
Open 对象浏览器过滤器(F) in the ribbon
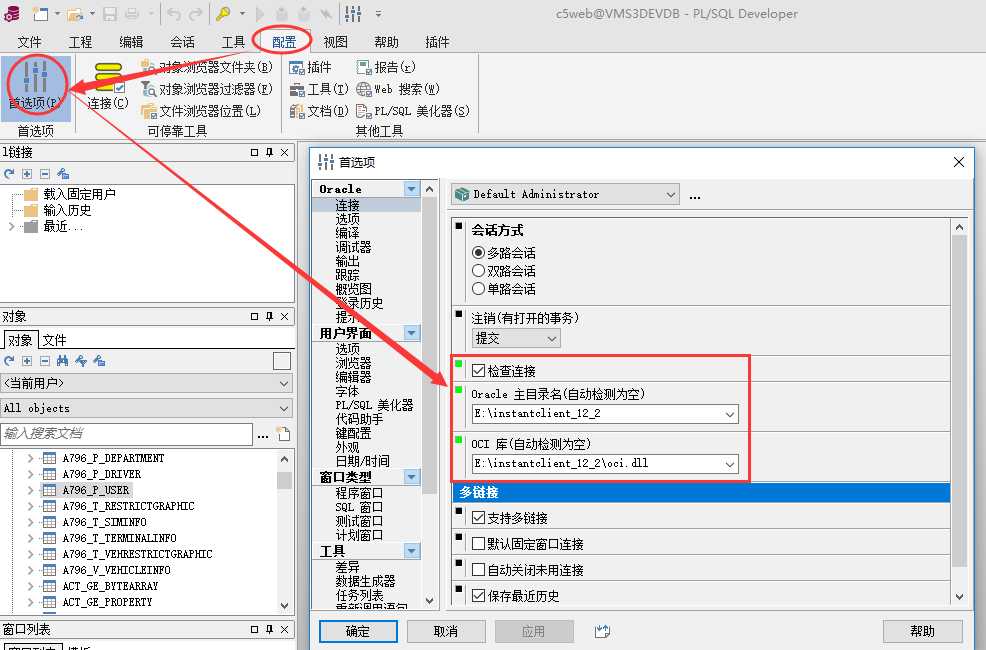click(207, 89)
